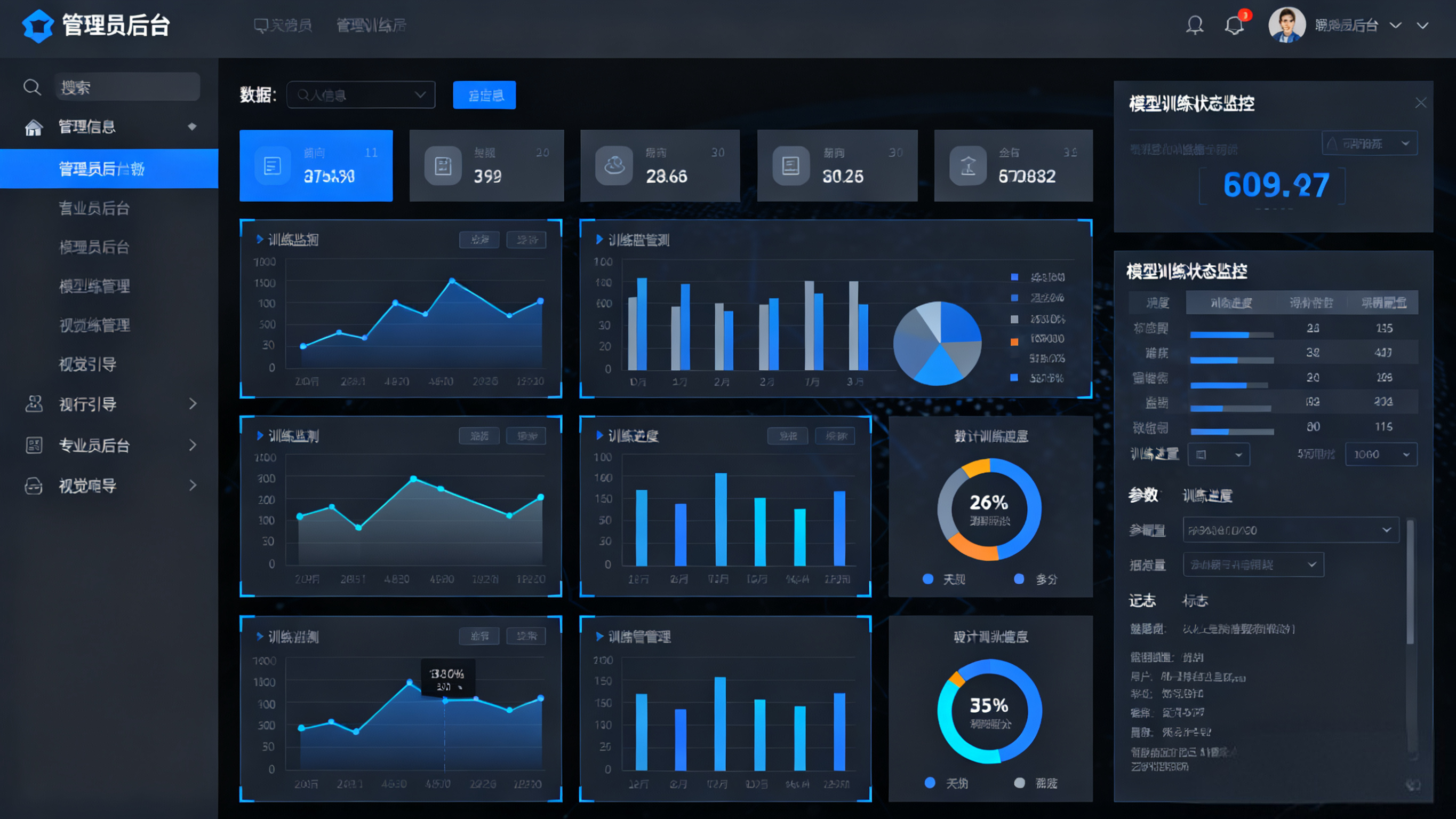Image resolution: width=1456 pixels, height=819 pixels.
Task: Open the 数据 dropdown selector
Action: tap(361, 95)
